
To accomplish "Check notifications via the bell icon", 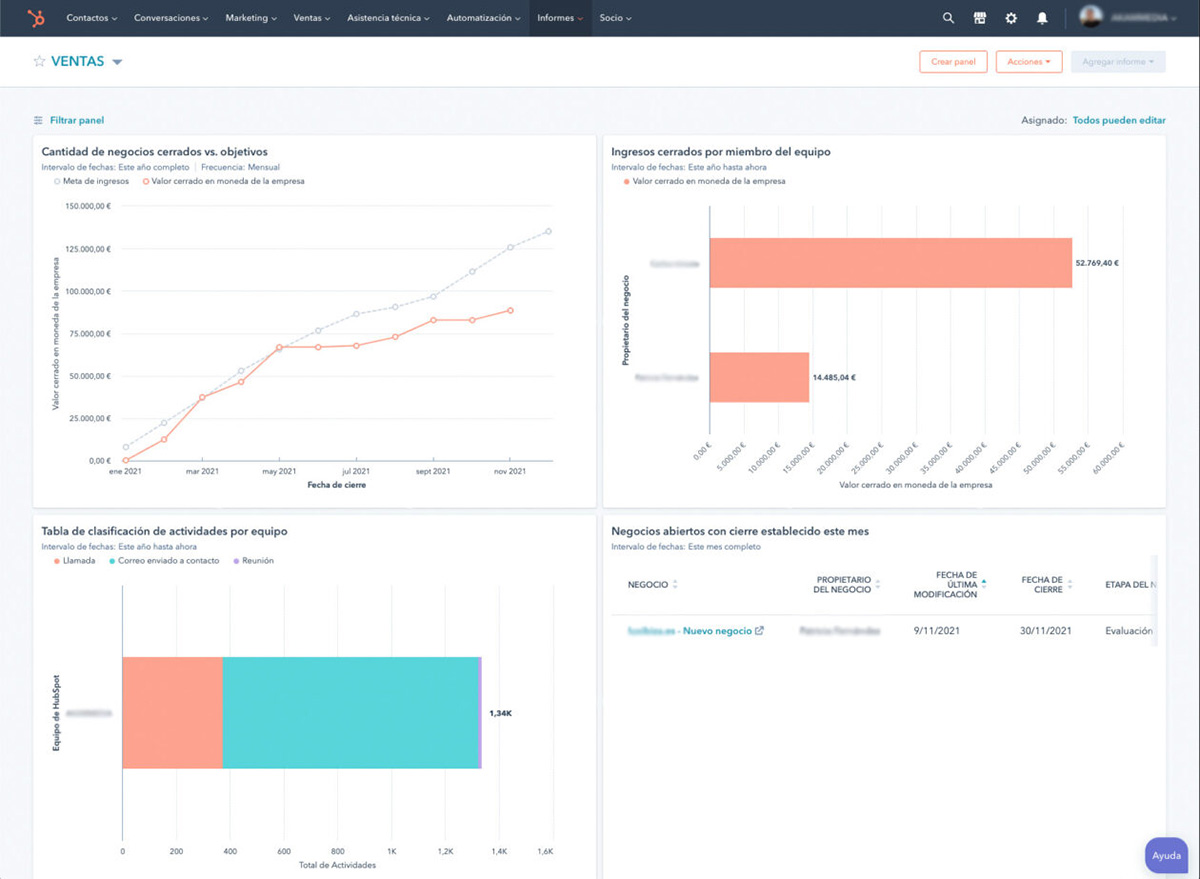I will coord(1042,17).
